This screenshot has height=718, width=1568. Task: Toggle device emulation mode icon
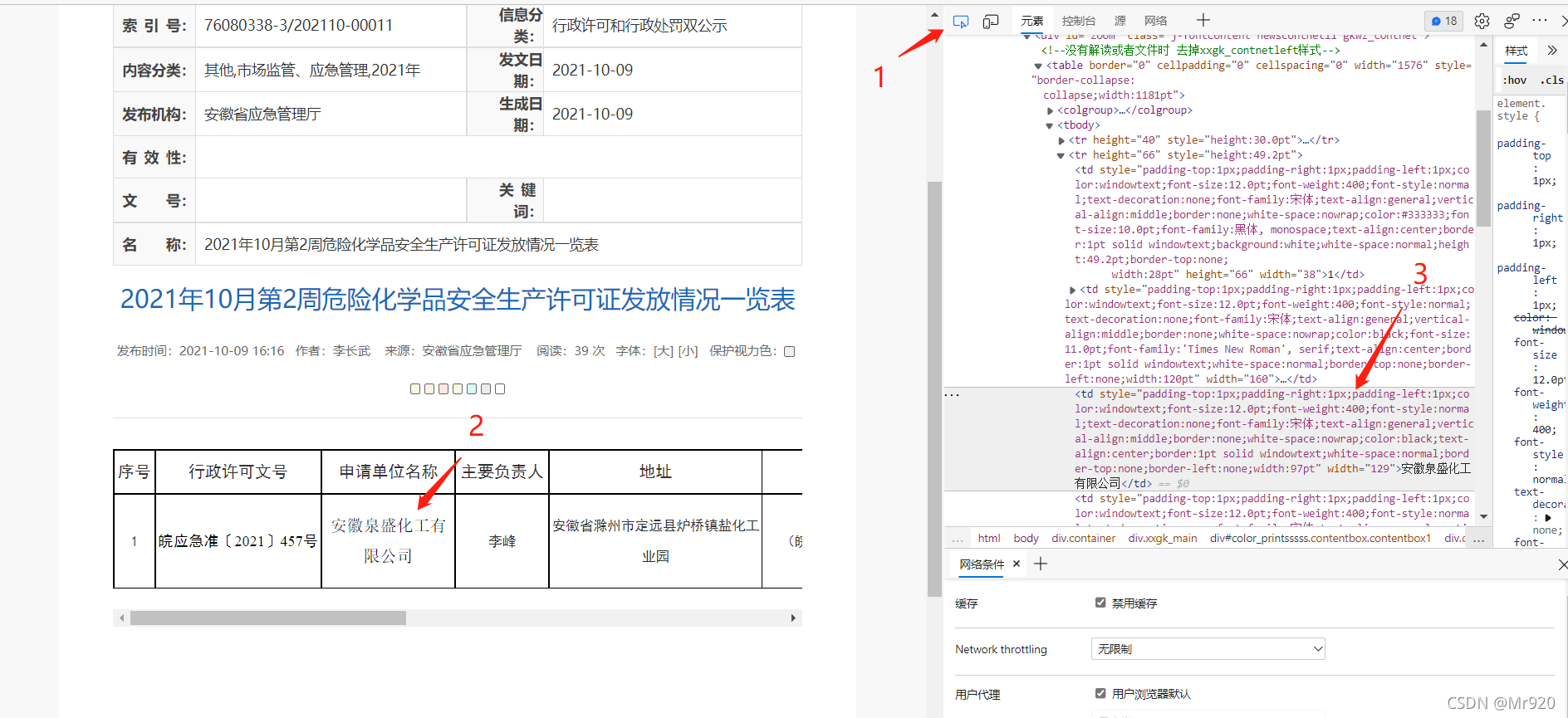click(x=991, y=22)
